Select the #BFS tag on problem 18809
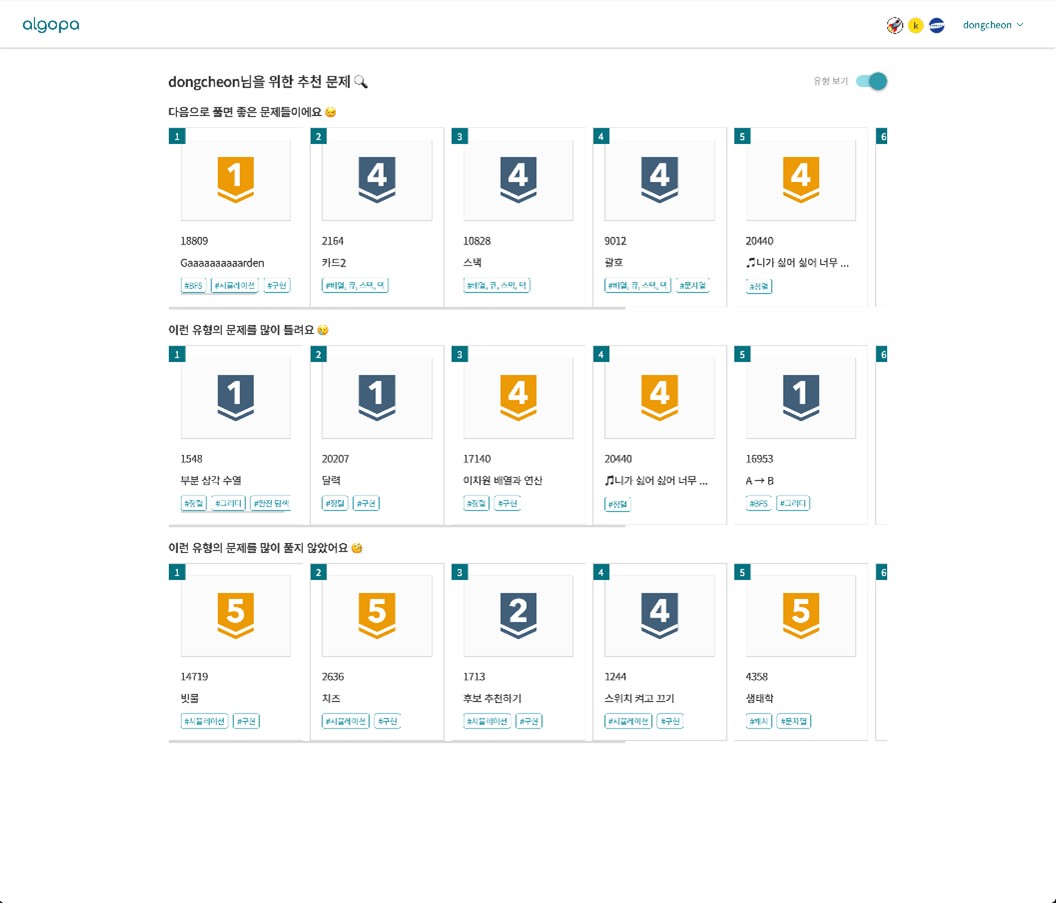The width and height of the screenshot is (1056, 903). pos(194,286)
